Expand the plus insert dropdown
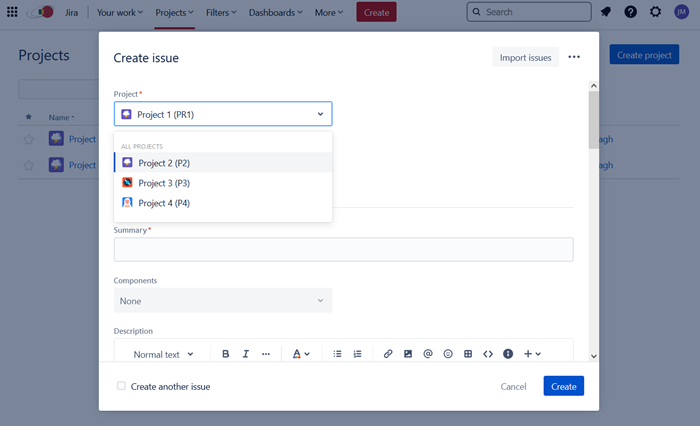This screenshot has height=426, width=700. pos(532,354)
